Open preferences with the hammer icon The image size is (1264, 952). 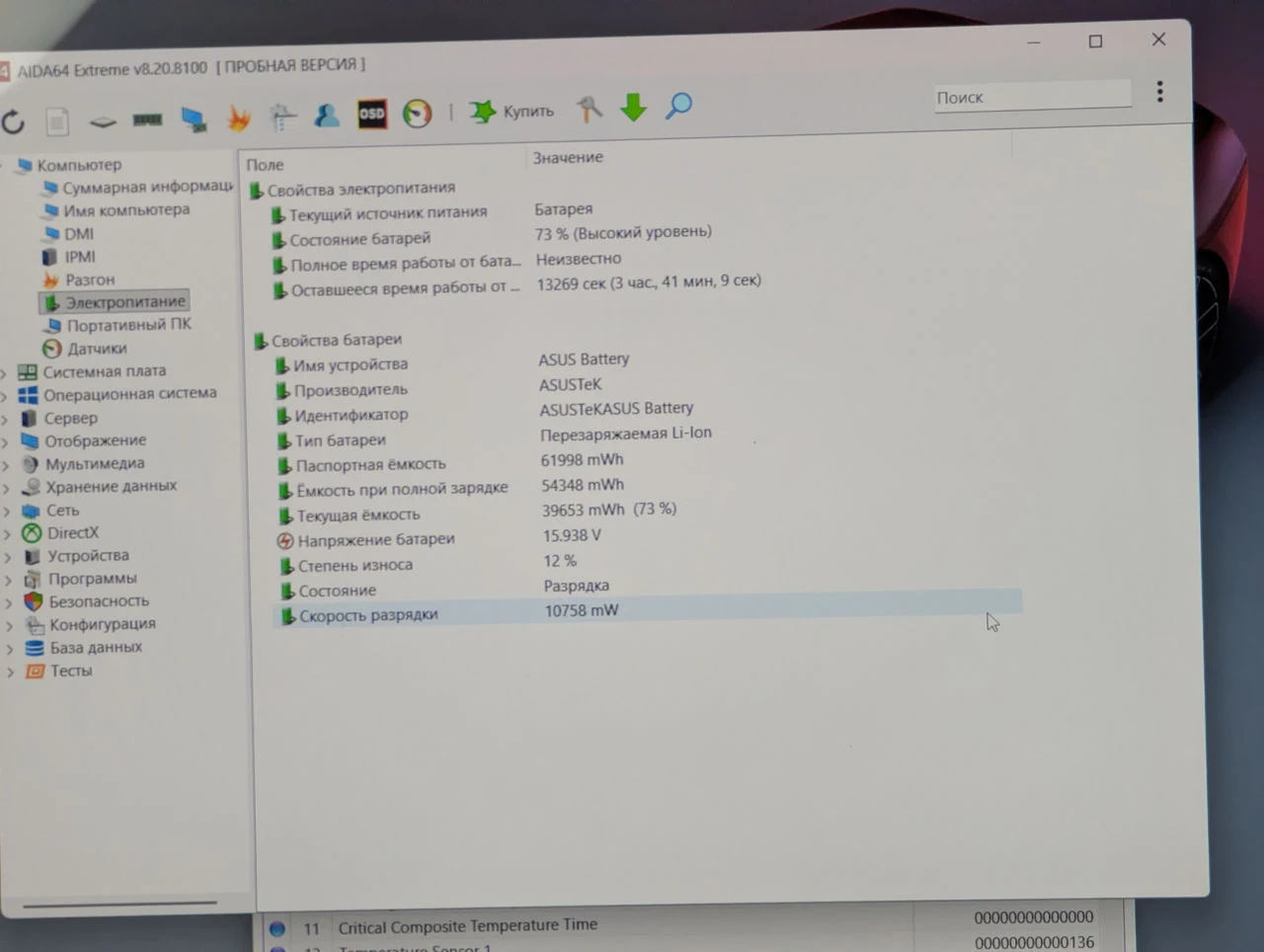coord(589,109)
